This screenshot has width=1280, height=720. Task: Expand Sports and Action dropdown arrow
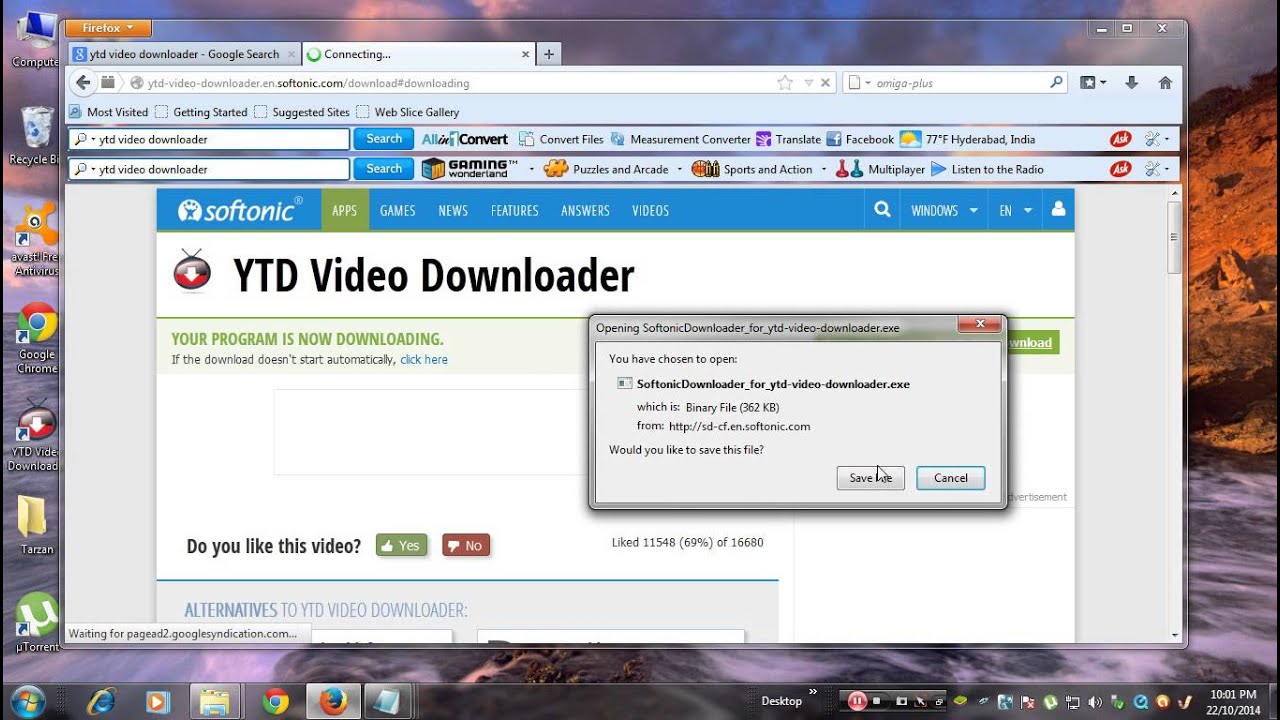coord(824,169)
